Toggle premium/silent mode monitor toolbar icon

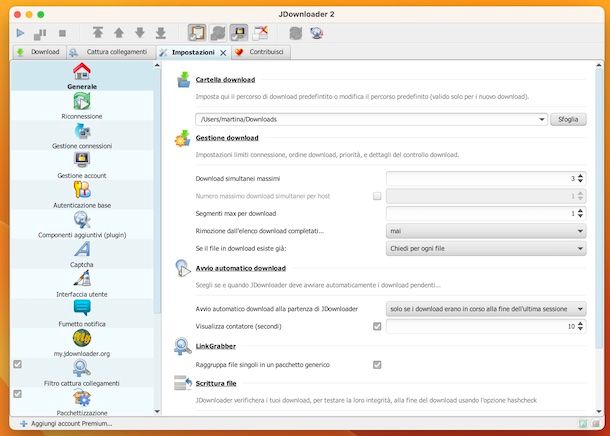coord(238,33)
